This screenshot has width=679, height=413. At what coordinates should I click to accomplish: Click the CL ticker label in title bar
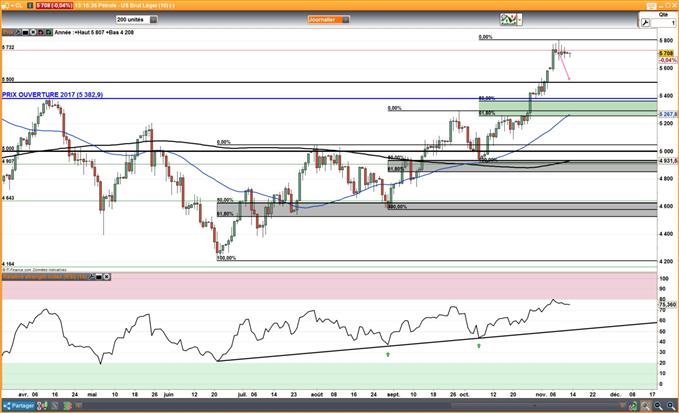[18, 5]
